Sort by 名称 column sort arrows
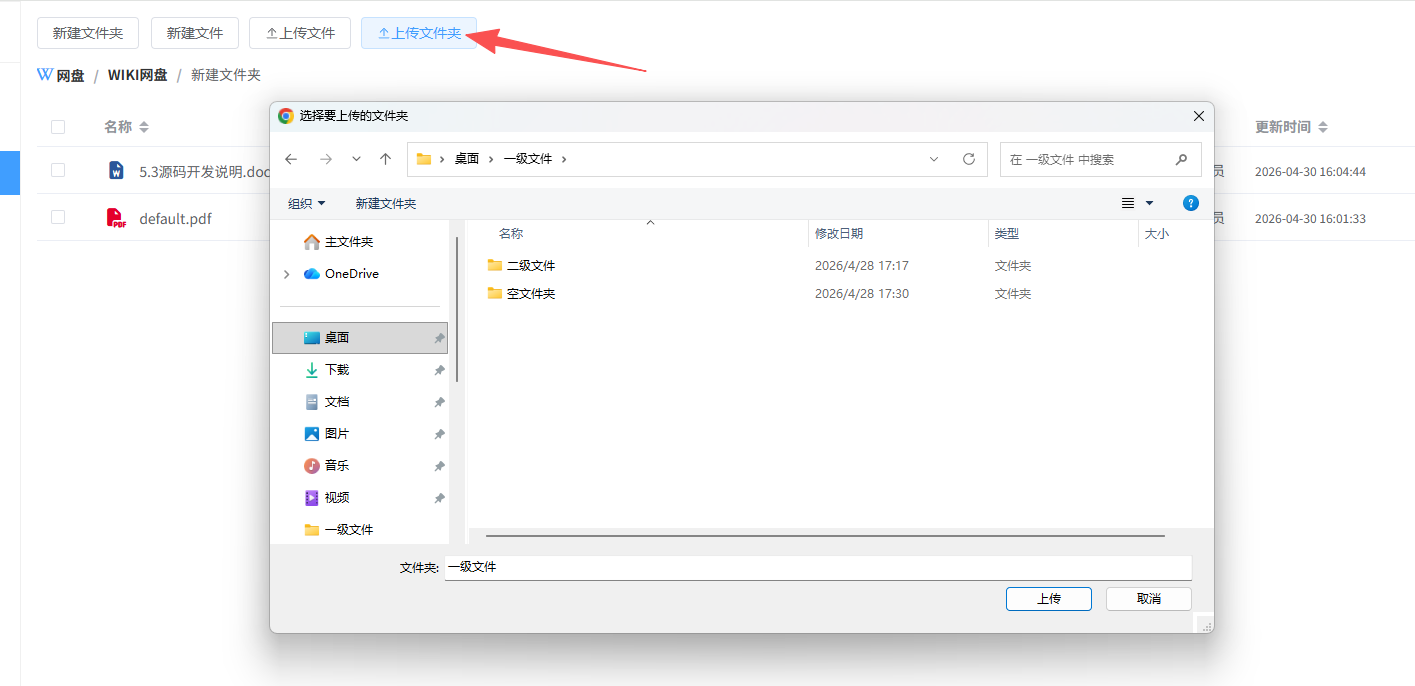The height and width of the screenshot is (686, 1415). coord(144,127)
